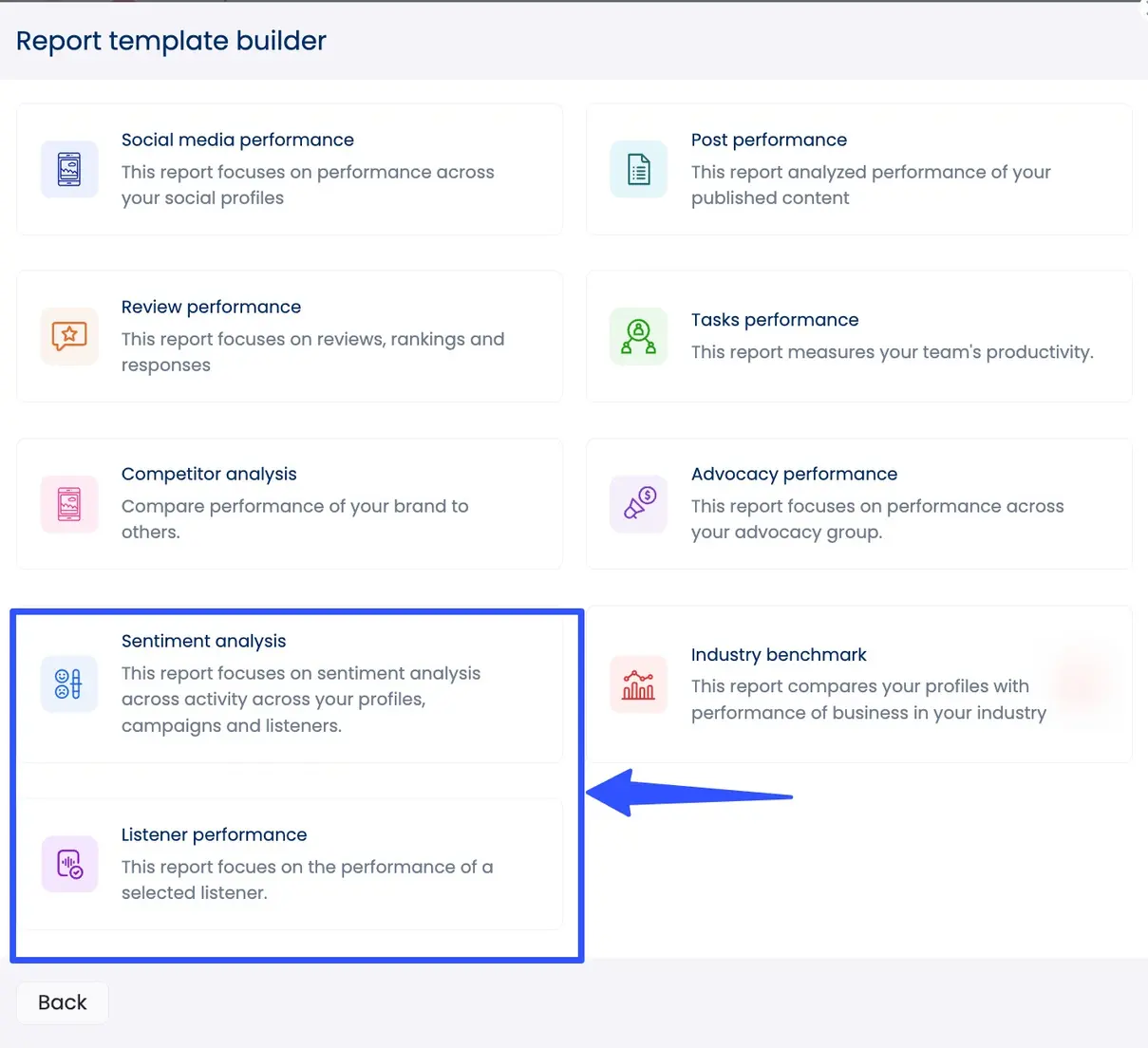
Task: Open the Post performance report title
Action: coord(768,140)
